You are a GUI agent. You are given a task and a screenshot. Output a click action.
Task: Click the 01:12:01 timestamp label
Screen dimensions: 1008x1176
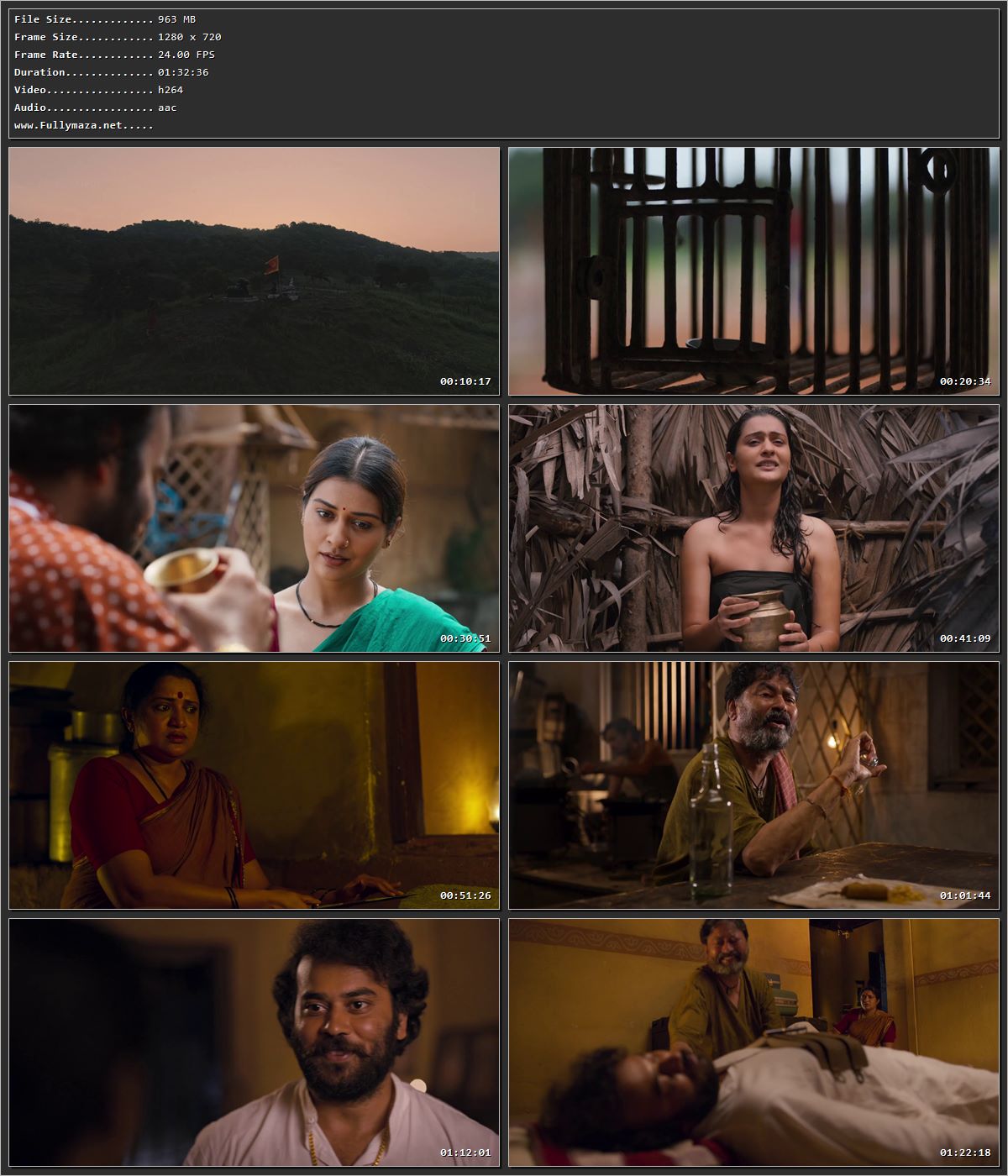point(465,1152)
